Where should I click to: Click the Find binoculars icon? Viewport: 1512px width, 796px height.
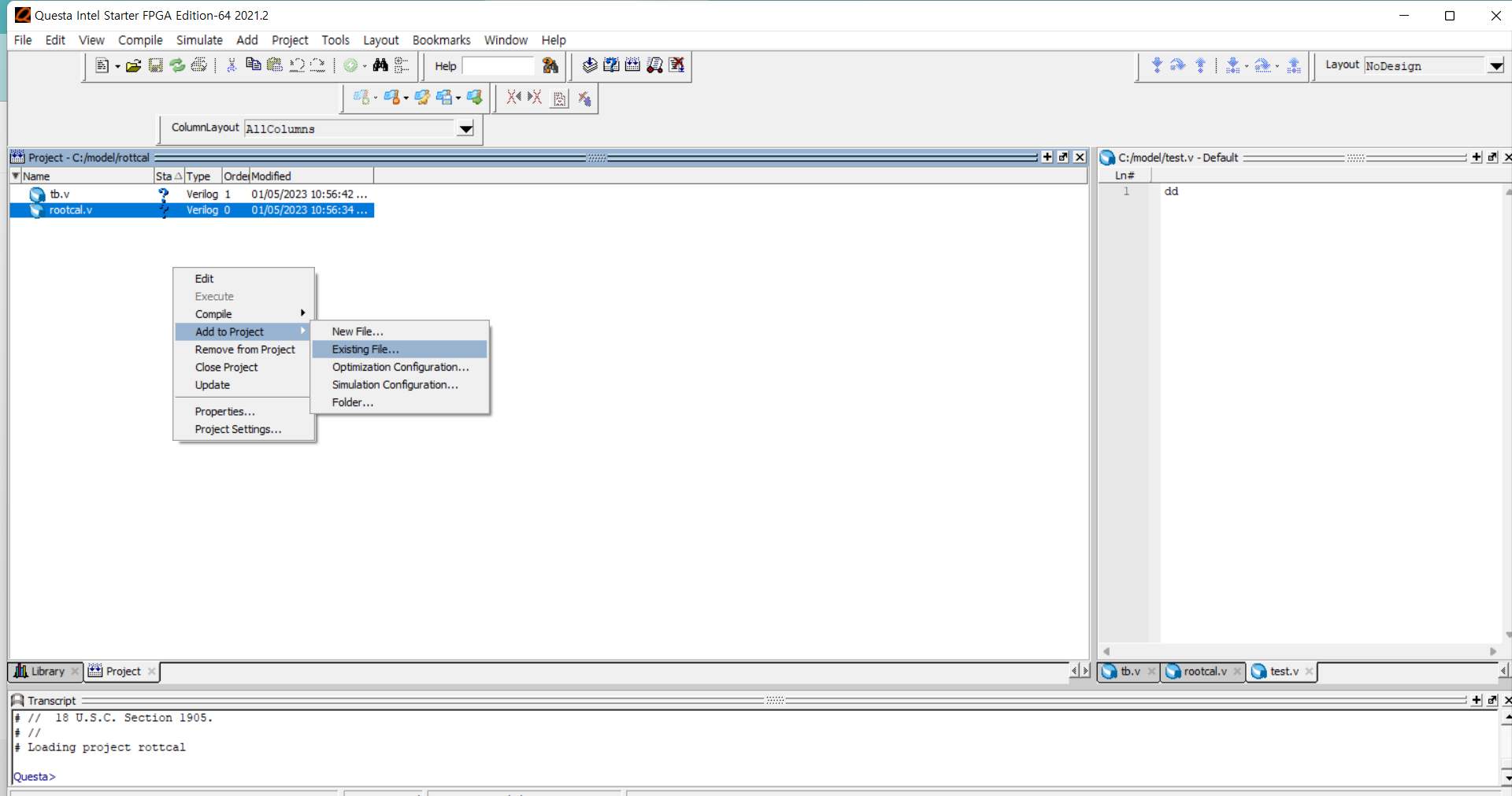tap(380, 65)
